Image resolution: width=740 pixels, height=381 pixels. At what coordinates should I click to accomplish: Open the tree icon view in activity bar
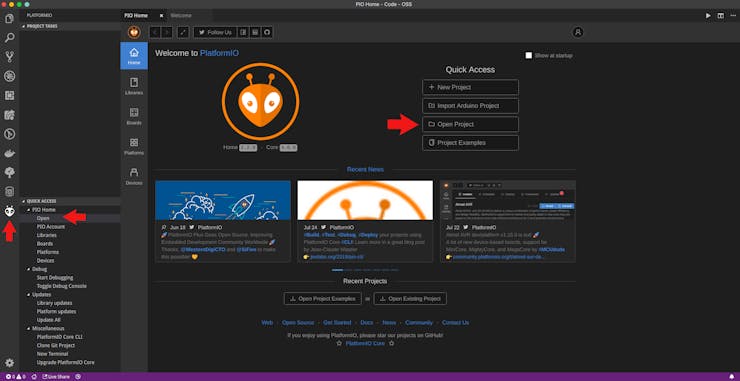[9, 172]
